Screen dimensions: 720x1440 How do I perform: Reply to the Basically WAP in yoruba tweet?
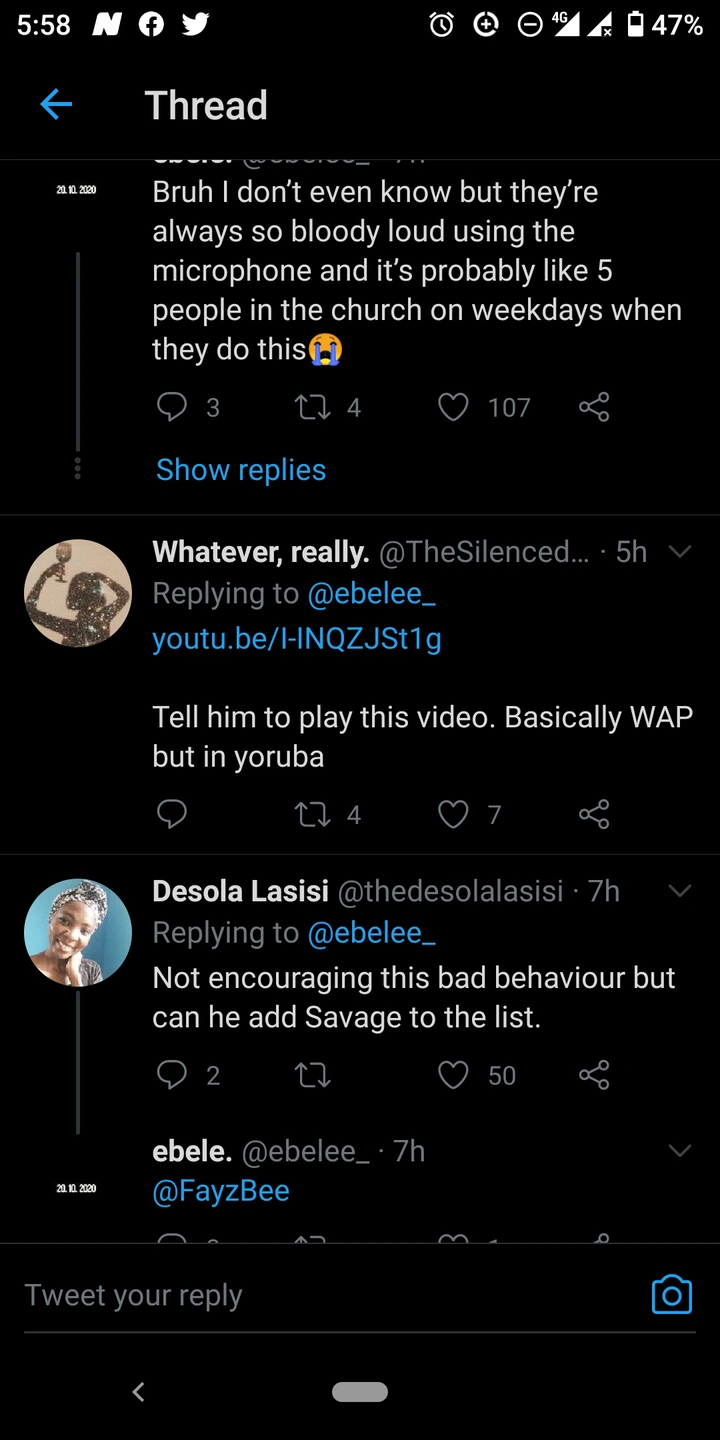[x=173, y=815]
